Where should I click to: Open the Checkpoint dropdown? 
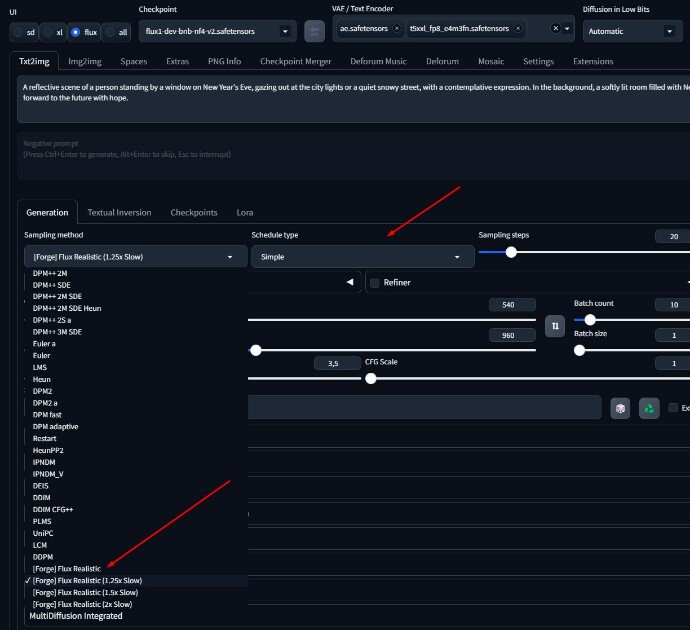[217, 31]
